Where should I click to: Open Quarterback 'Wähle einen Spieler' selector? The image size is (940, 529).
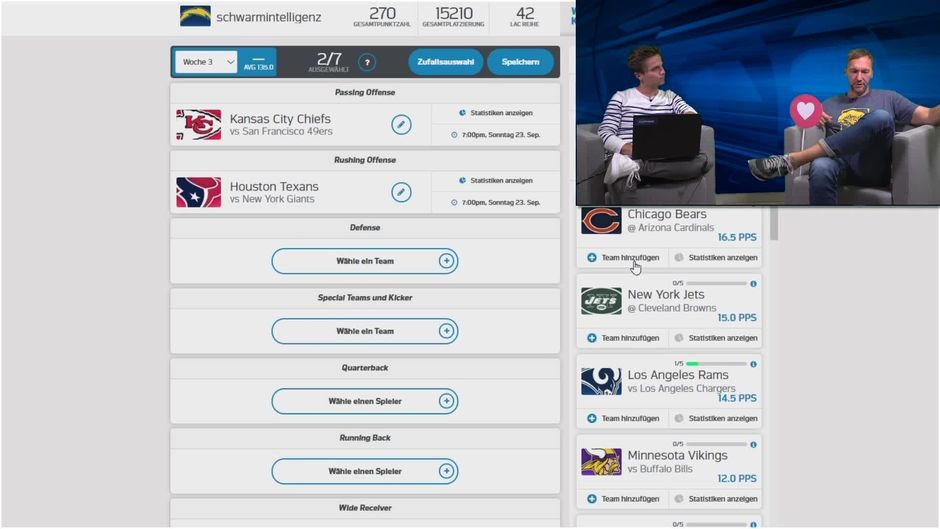click(364, 401)
